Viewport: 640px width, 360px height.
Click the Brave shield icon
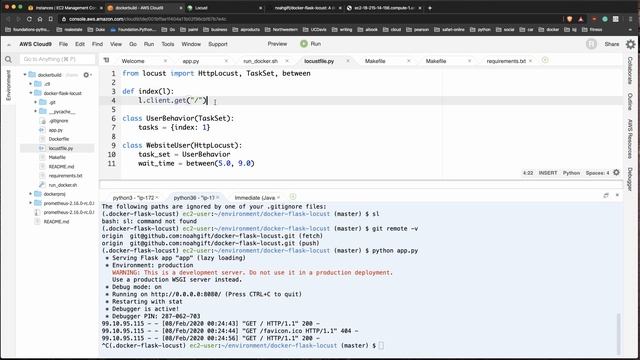pos(570,19)
